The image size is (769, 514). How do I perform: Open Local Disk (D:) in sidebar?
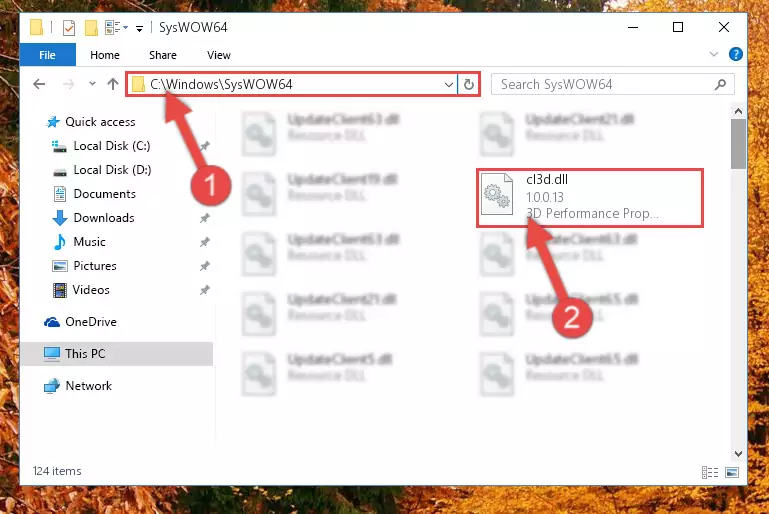(112, 170)
